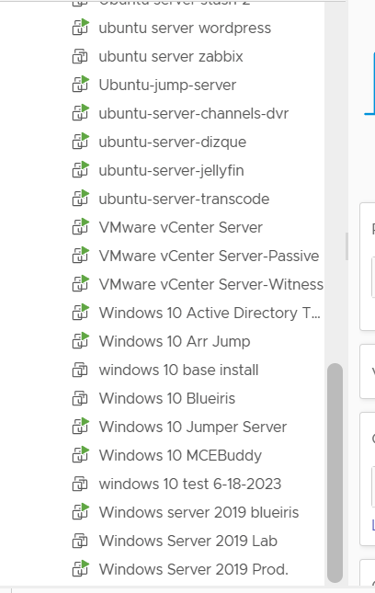Choose the Windows 10 Blueiris VM
The width and height of the screenshot is (375, 593).
(x=167, y=399)
